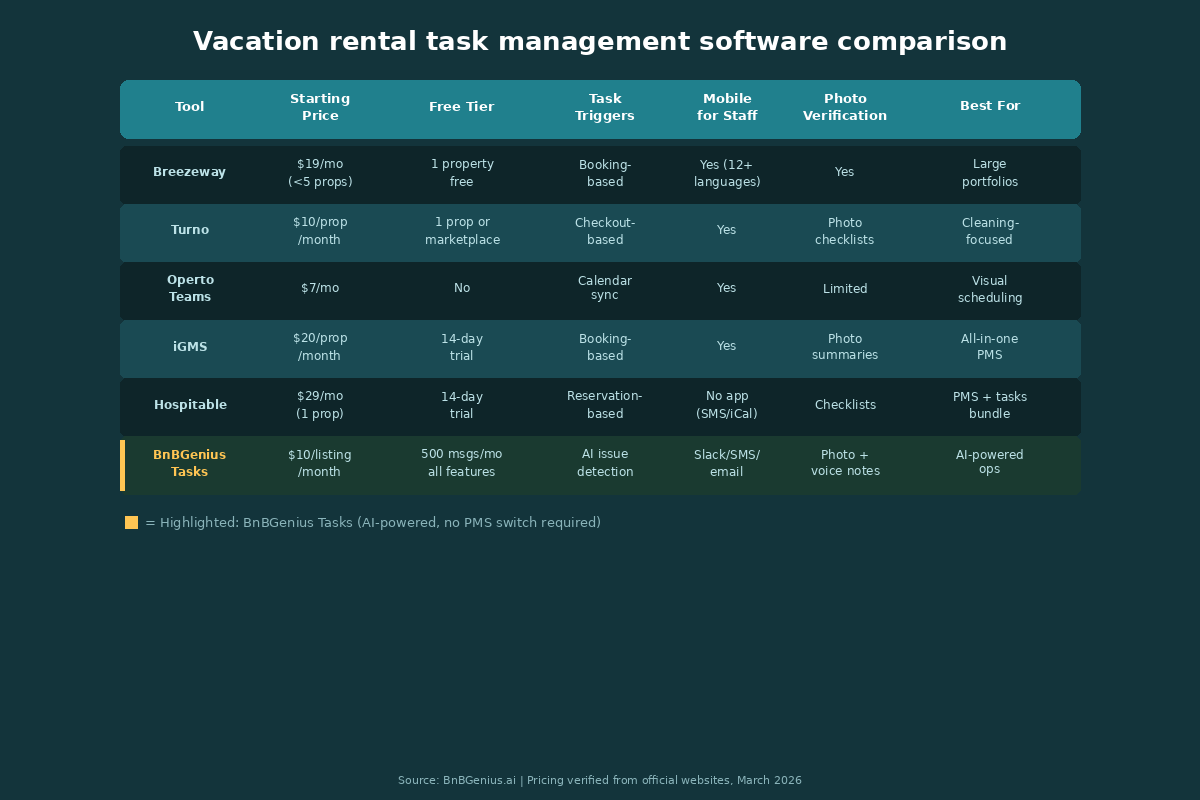Click the highlighted 'BnBGenius Tasks' name
The height and width of the screenshot is (800, 1200).
(189, 463)
